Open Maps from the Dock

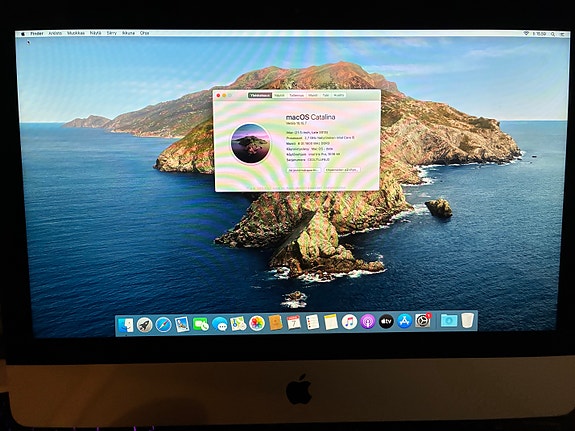[238, 324]
